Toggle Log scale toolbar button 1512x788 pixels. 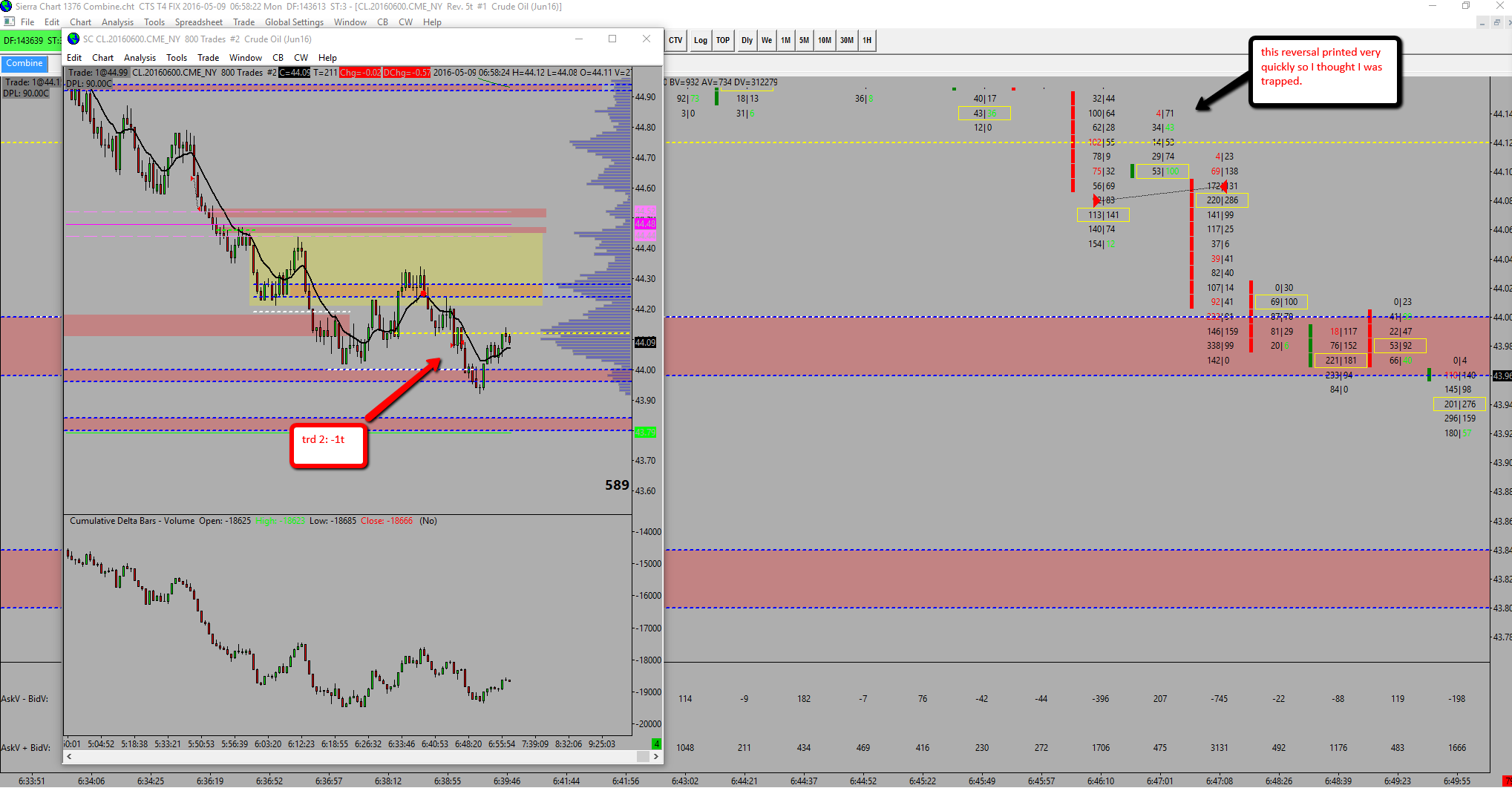point(701,41)
